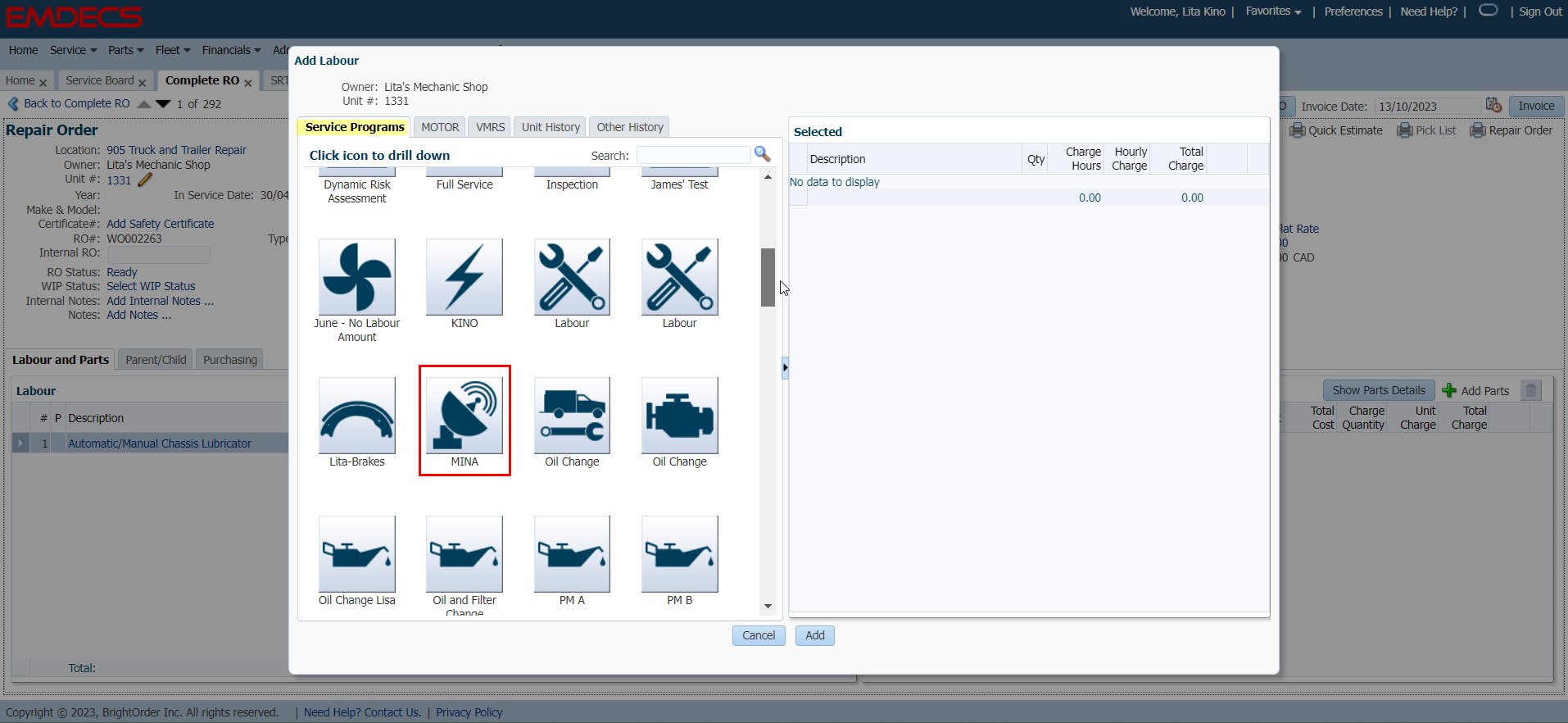Screen dimensions: 1568x723
Task: Open the June - No Labour Amount fan icon
Action: pos(357,277)
